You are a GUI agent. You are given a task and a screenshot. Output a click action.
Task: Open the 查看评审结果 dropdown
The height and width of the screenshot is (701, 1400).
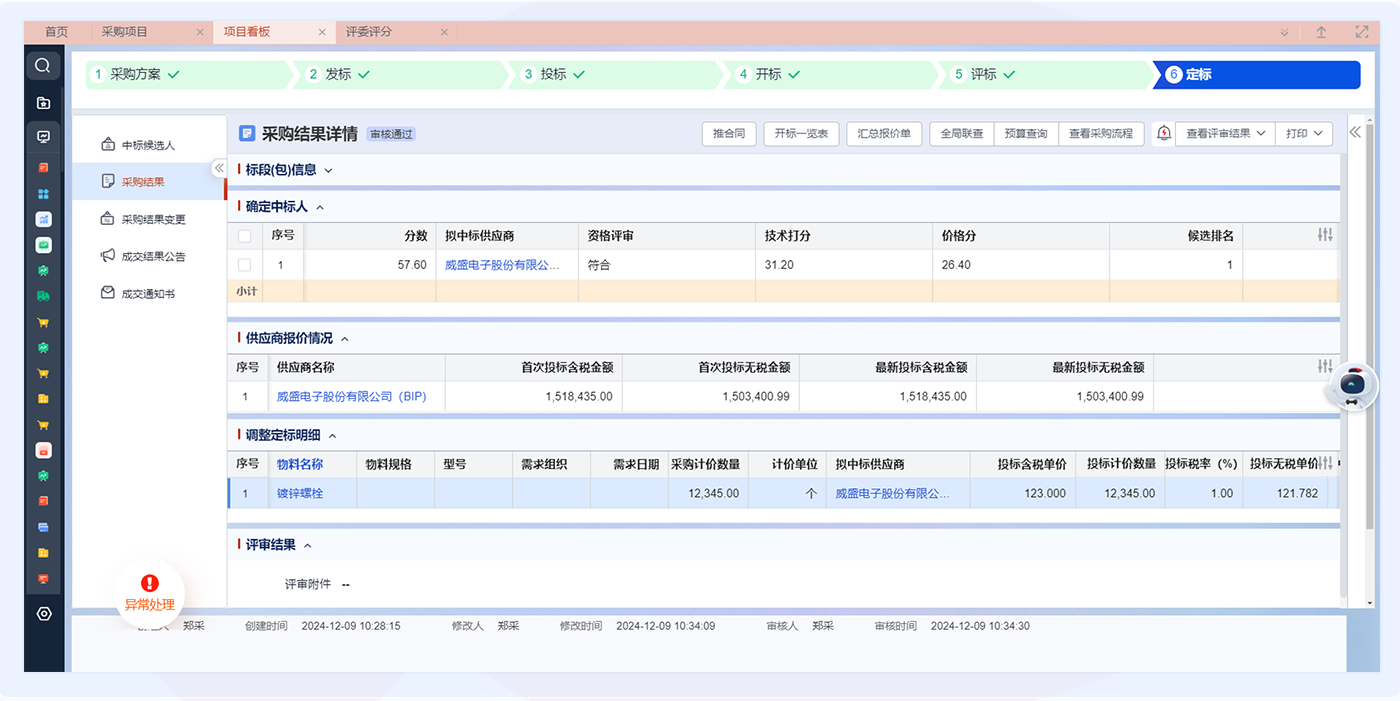point(1225,133)
